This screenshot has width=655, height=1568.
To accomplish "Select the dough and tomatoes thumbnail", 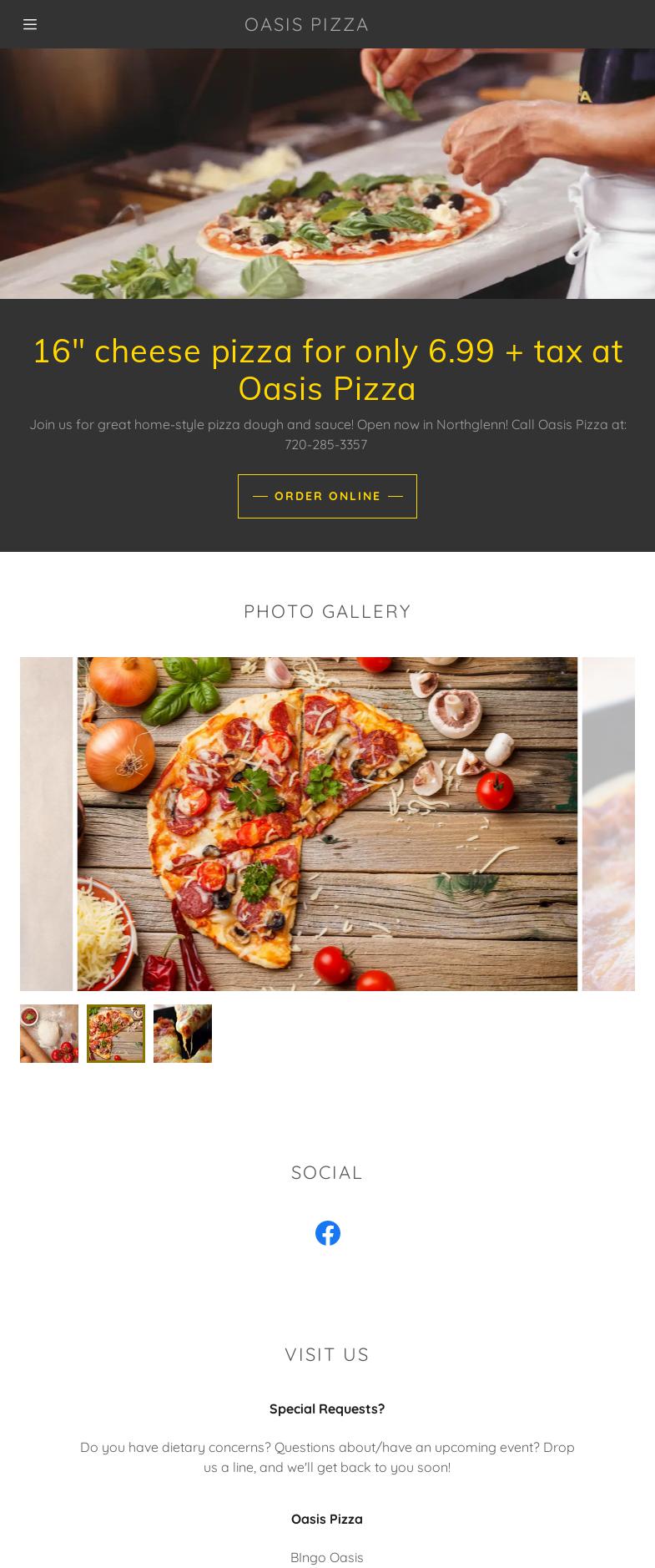I will click(x=49, y=1034).
